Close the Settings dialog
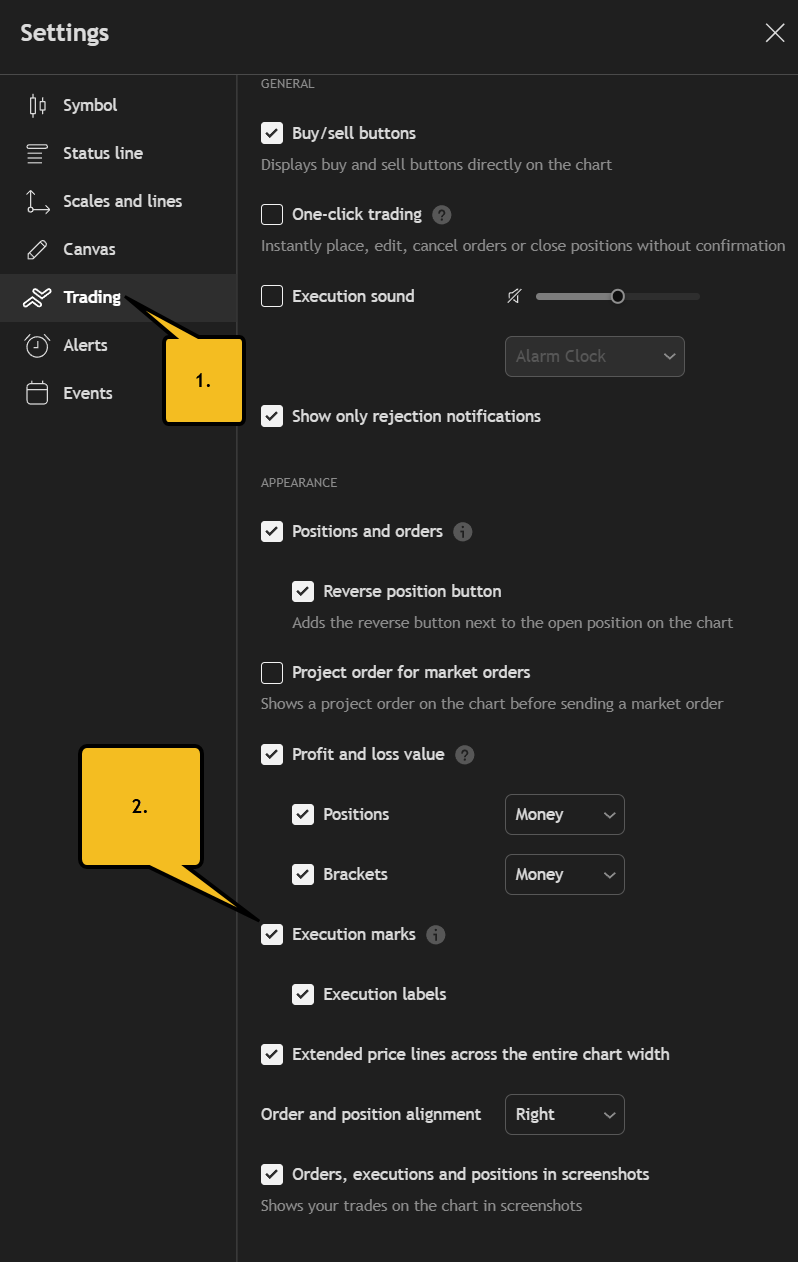The width and height of the screenshot is (798, 1262). tap(775, 33)
